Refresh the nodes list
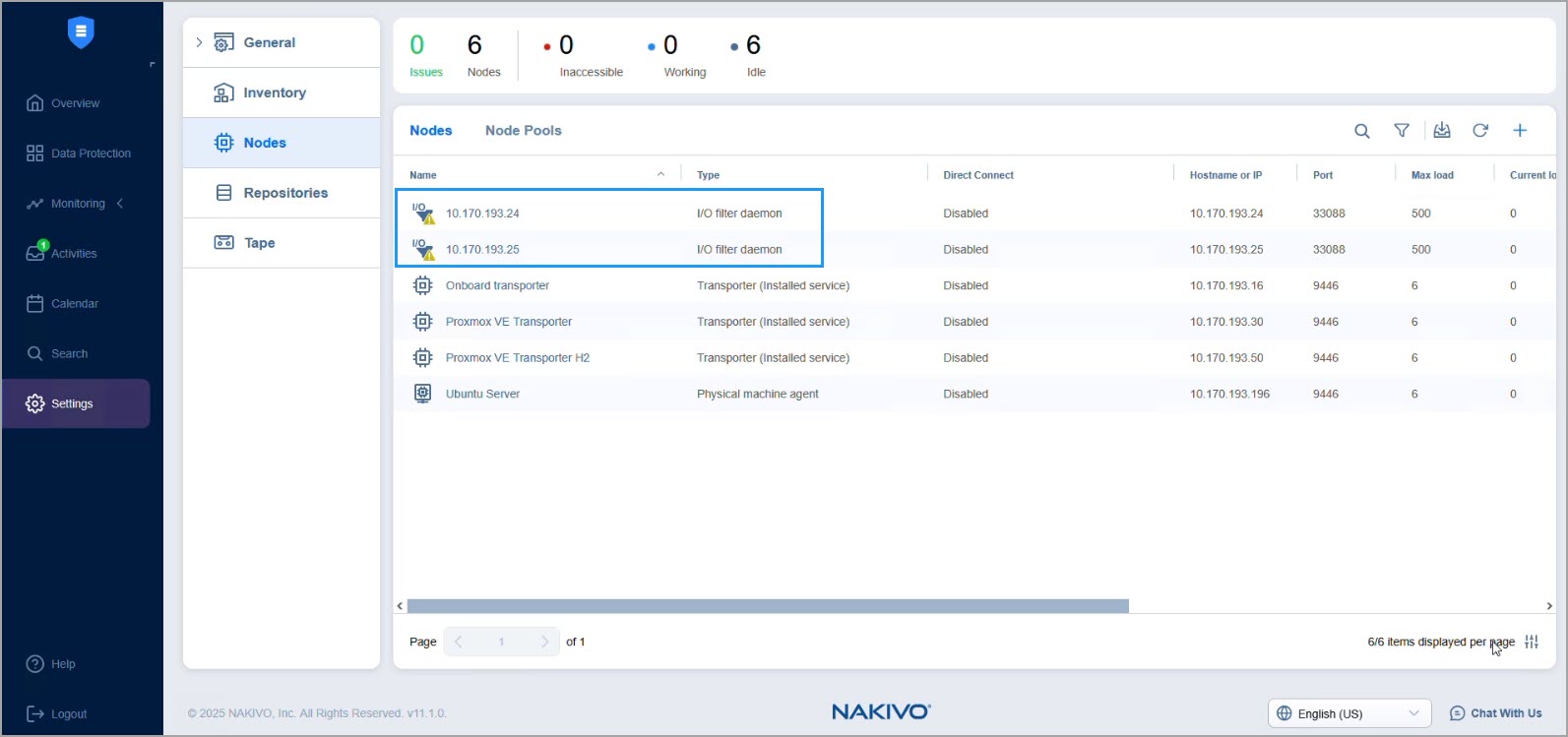The width and height of the screenshot is (1568, 737). pyautogui.click(x=1480, y=131)
